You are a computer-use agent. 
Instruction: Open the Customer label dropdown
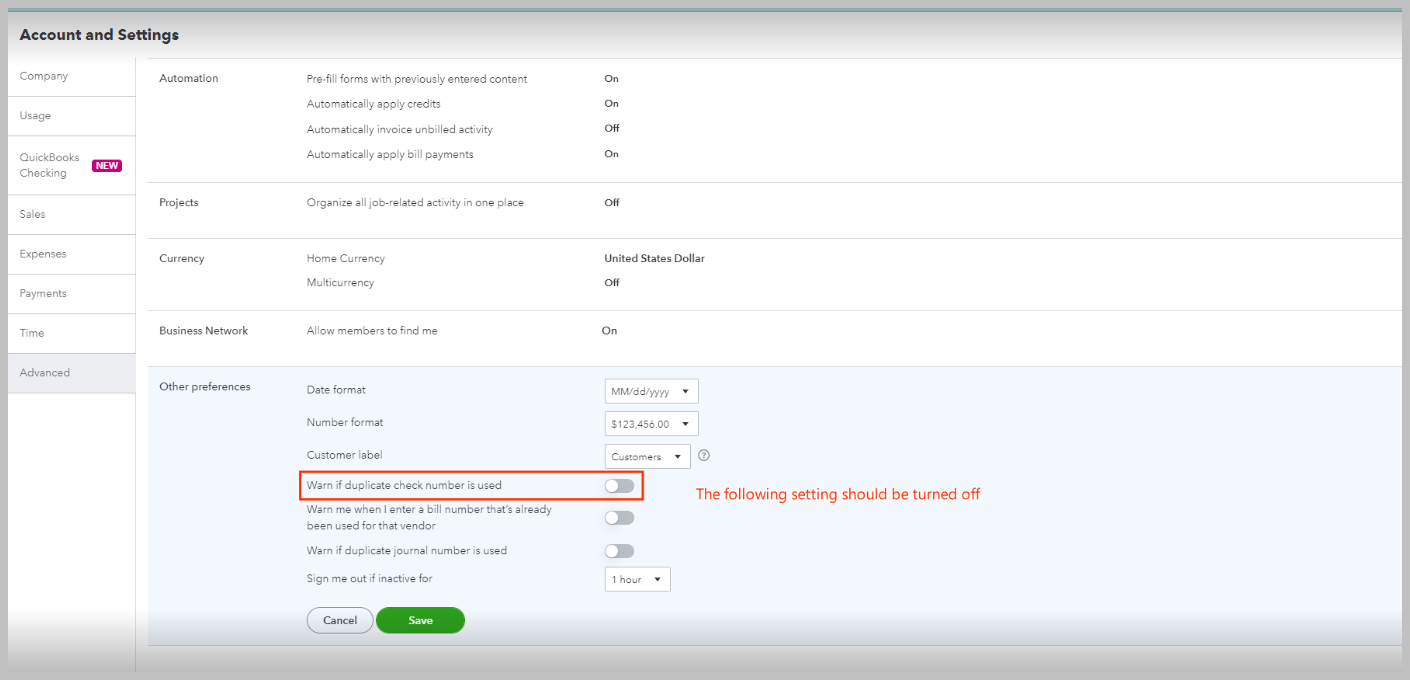tap(647, 456)
